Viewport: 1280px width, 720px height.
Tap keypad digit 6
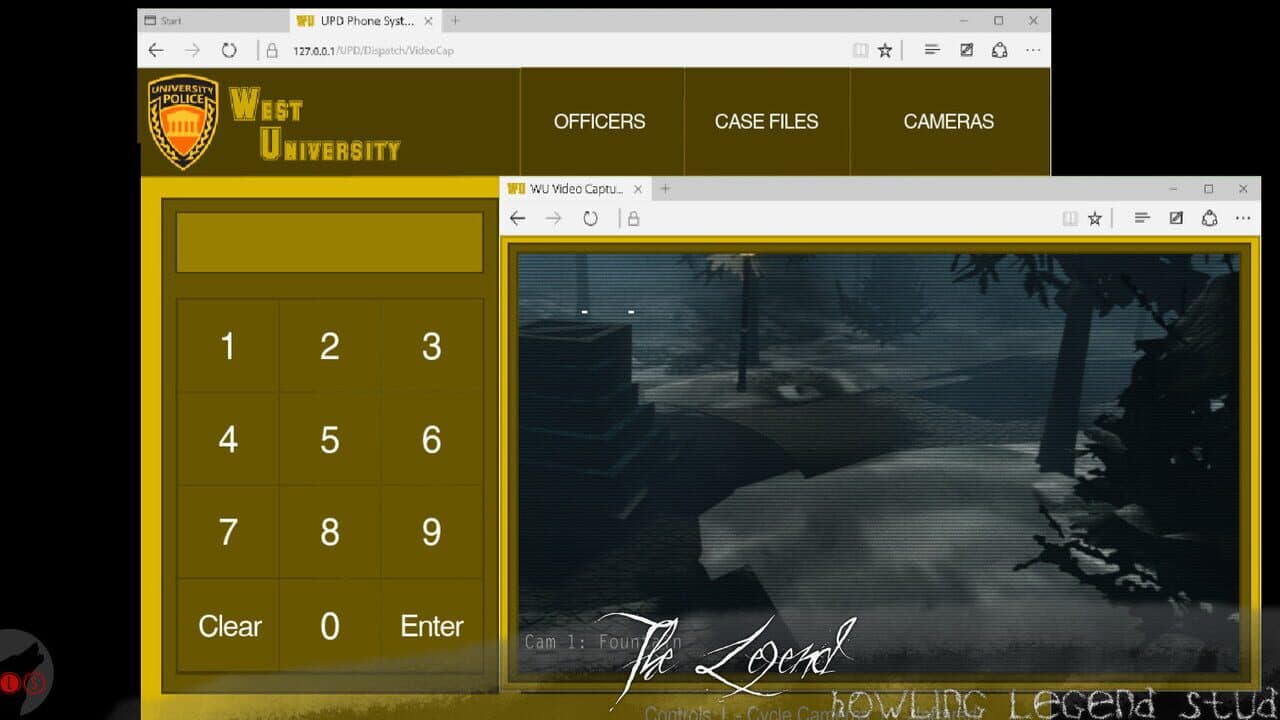click(431, 439)
